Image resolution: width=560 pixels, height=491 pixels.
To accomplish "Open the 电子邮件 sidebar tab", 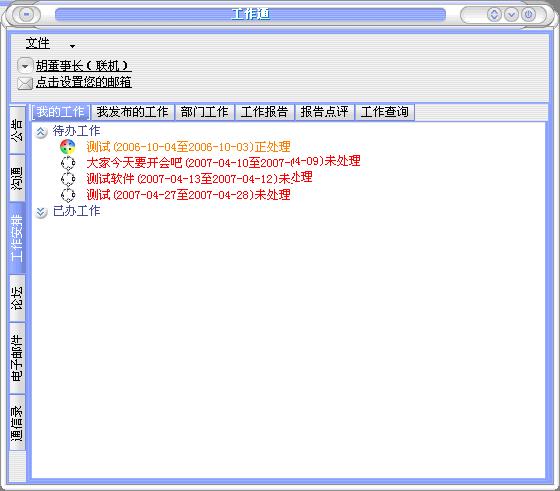I will [17, 358].
